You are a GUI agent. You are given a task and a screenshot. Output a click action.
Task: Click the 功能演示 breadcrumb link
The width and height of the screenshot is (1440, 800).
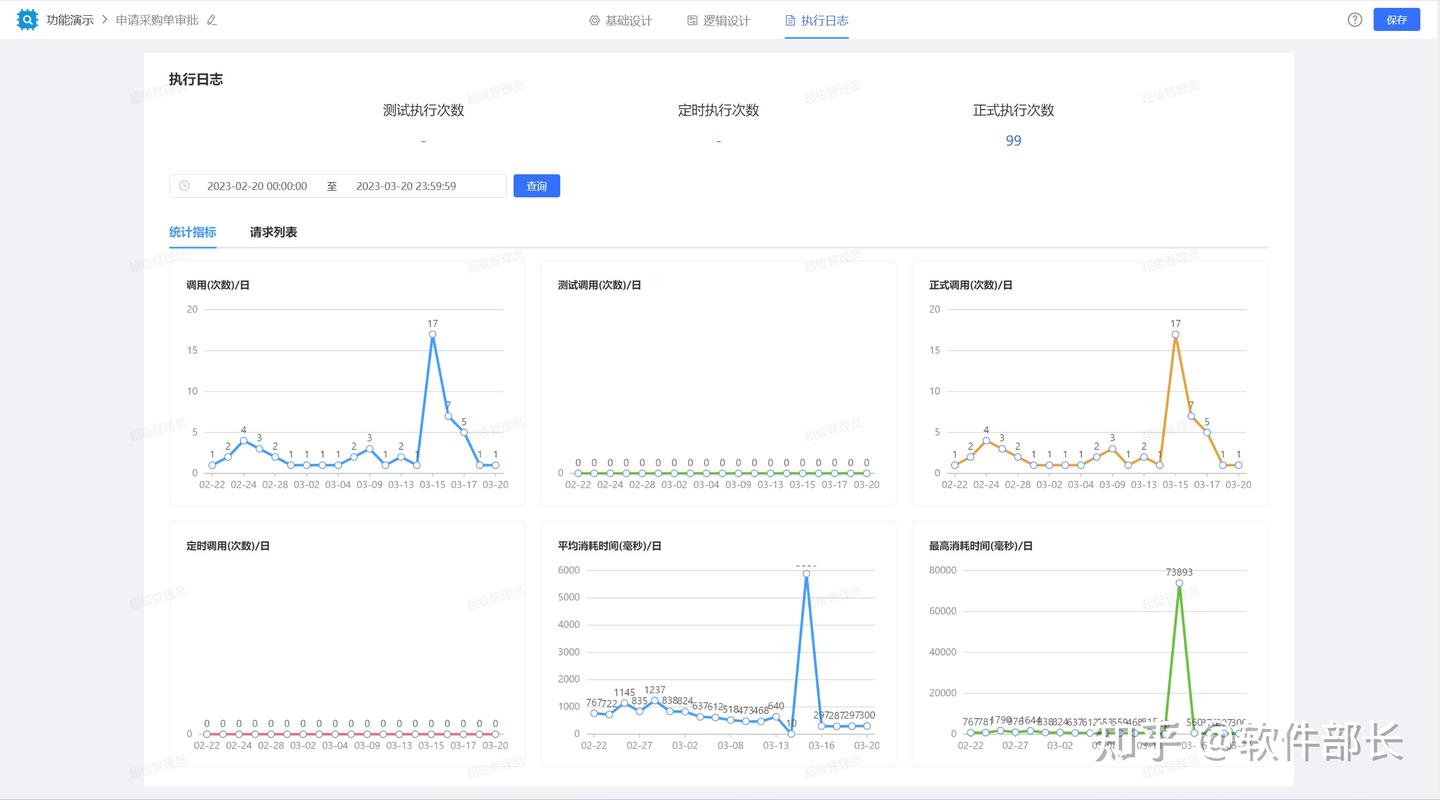coord(70,20)
